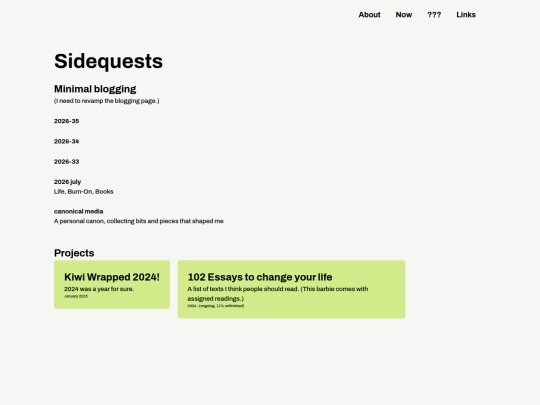Screen dimensions: 540x405
Task: Click the Sidequests page title
Action: (108, 61)
